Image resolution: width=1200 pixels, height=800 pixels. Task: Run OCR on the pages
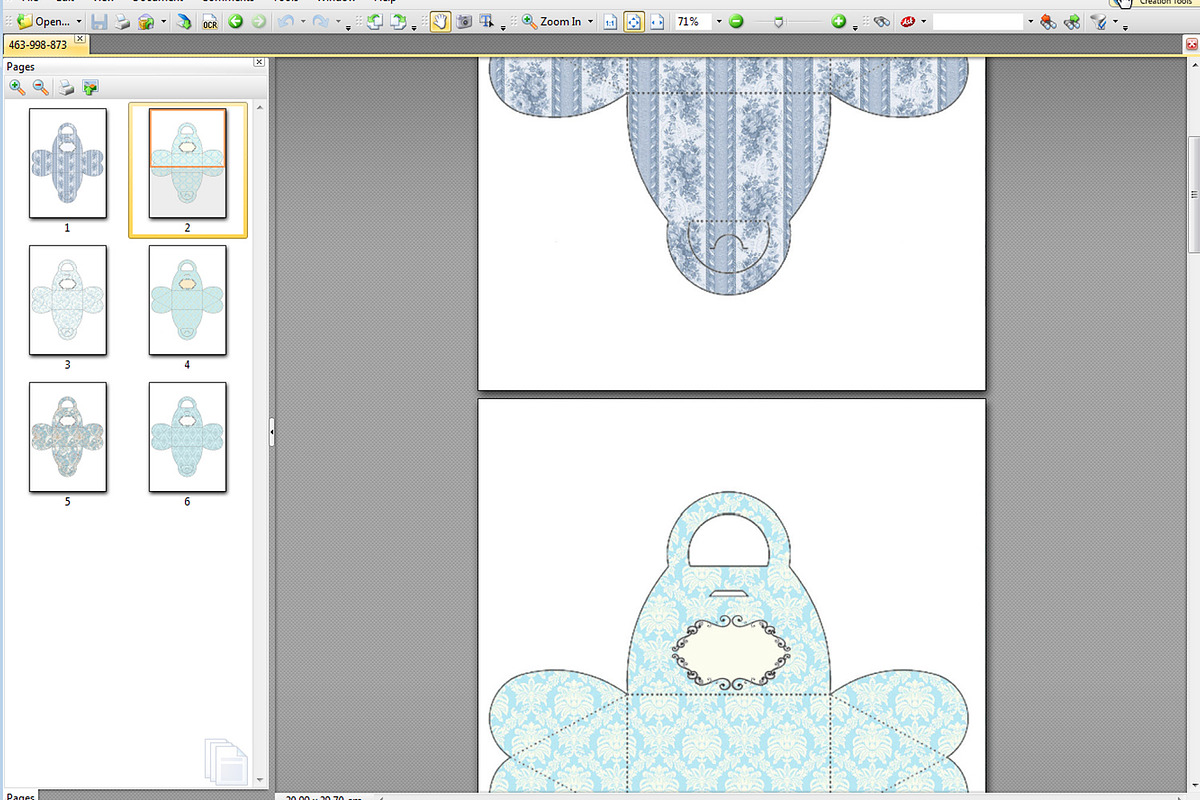pyautogui.click(x=210, y=21)
